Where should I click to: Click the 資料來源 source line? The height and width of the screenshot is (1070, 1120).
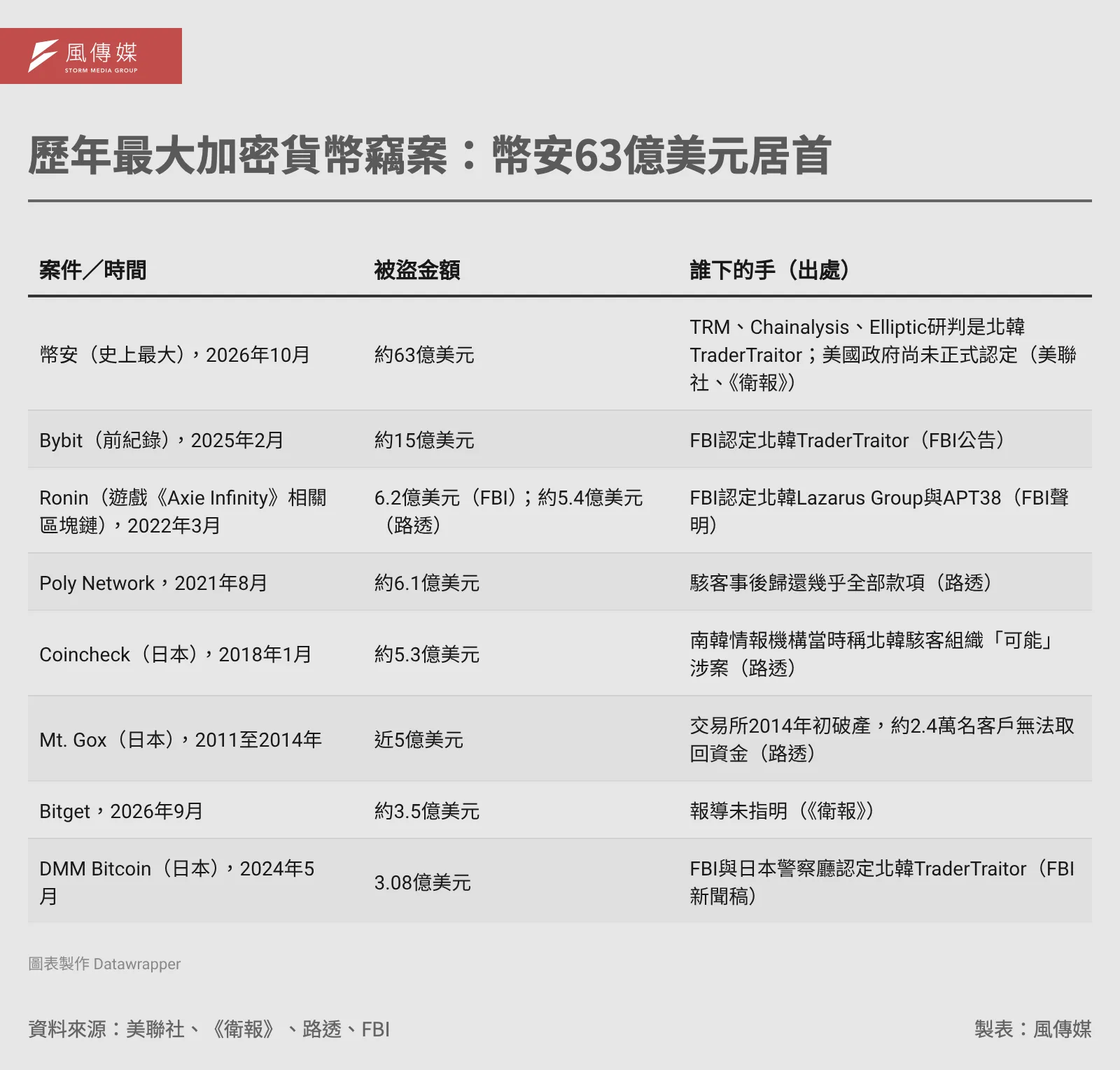tap(209, 1029)
